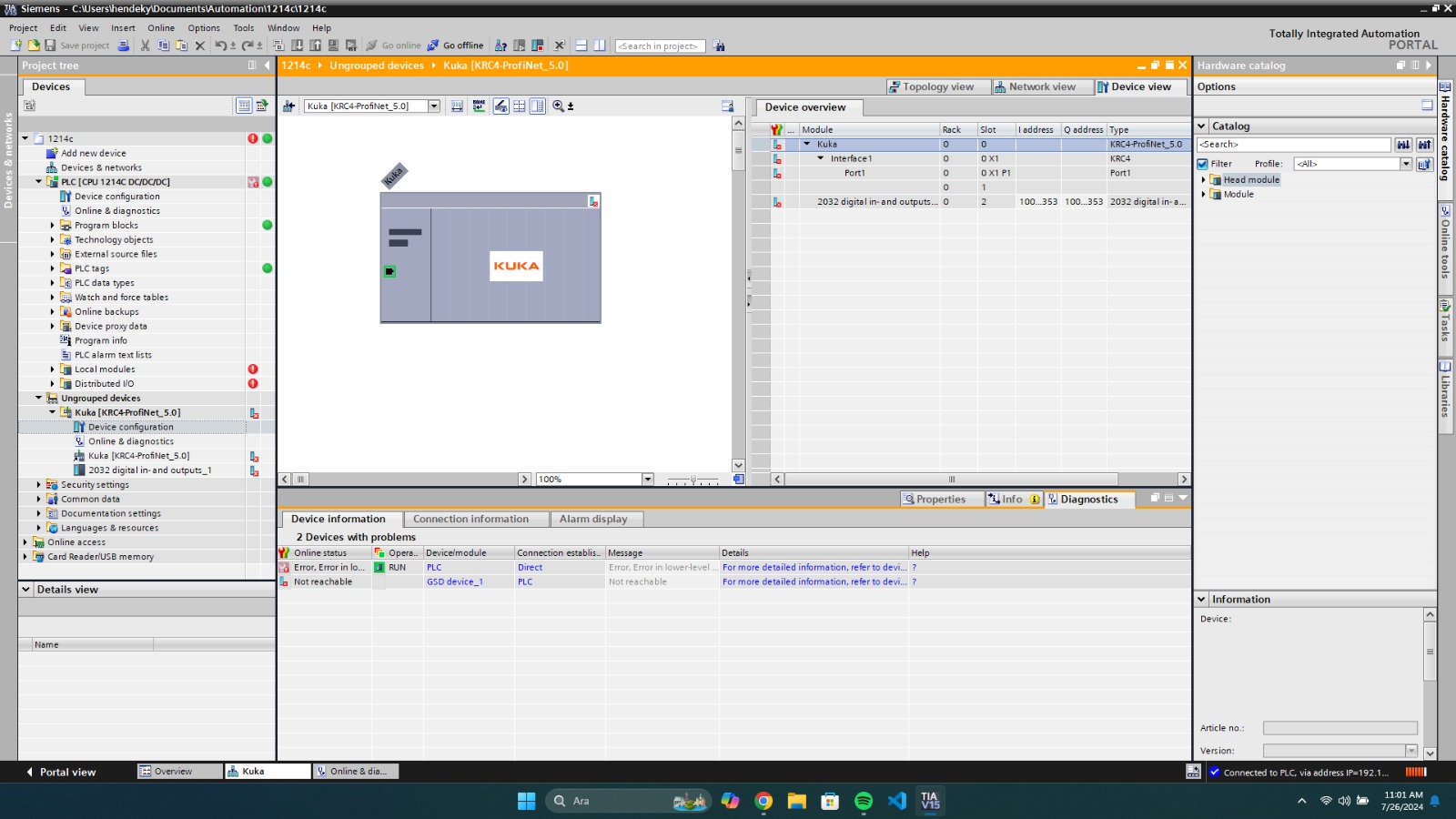This screenshot has width=1456, height=819.
Task: Expand the Head module catalog folder
Action: [1203, 180]
